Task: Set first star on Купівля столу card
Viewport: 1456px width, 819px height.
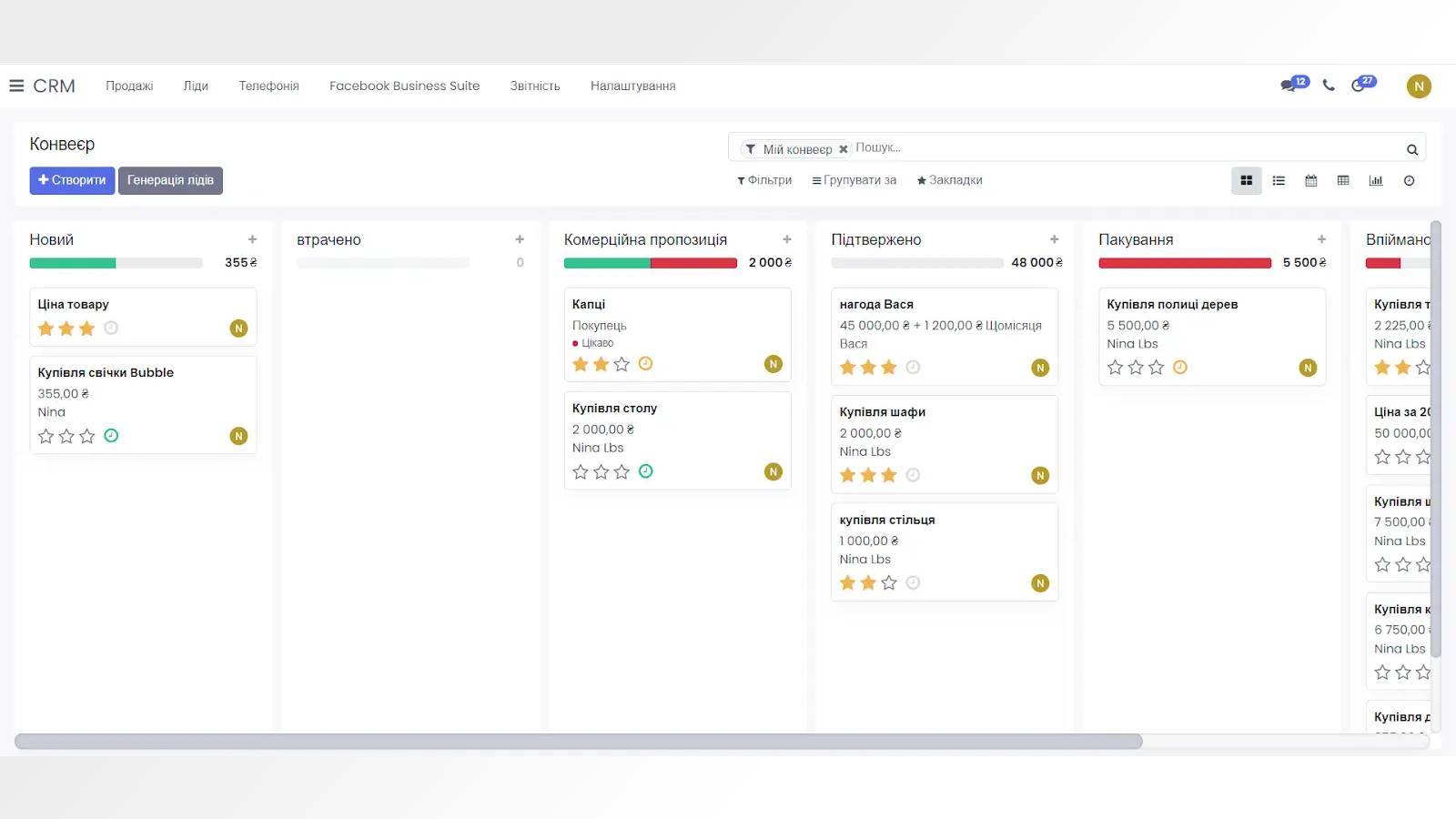Action: [581, 471]
